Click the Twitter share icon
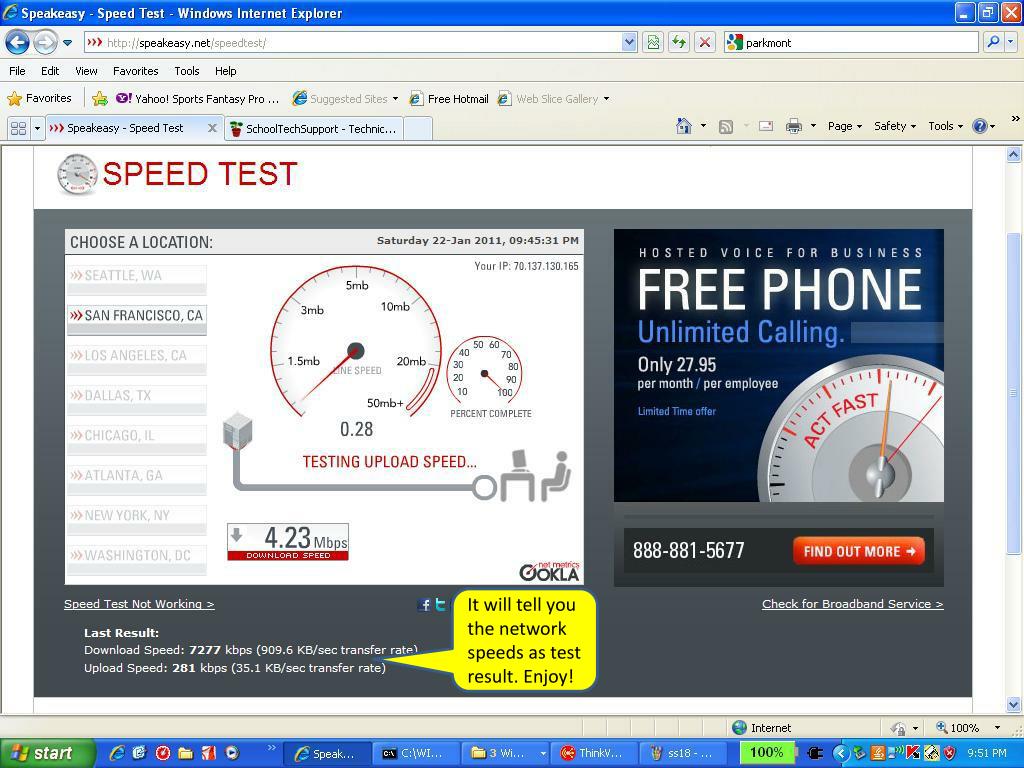Viewport: 1024px width, 768px height. tap(441, 605)
